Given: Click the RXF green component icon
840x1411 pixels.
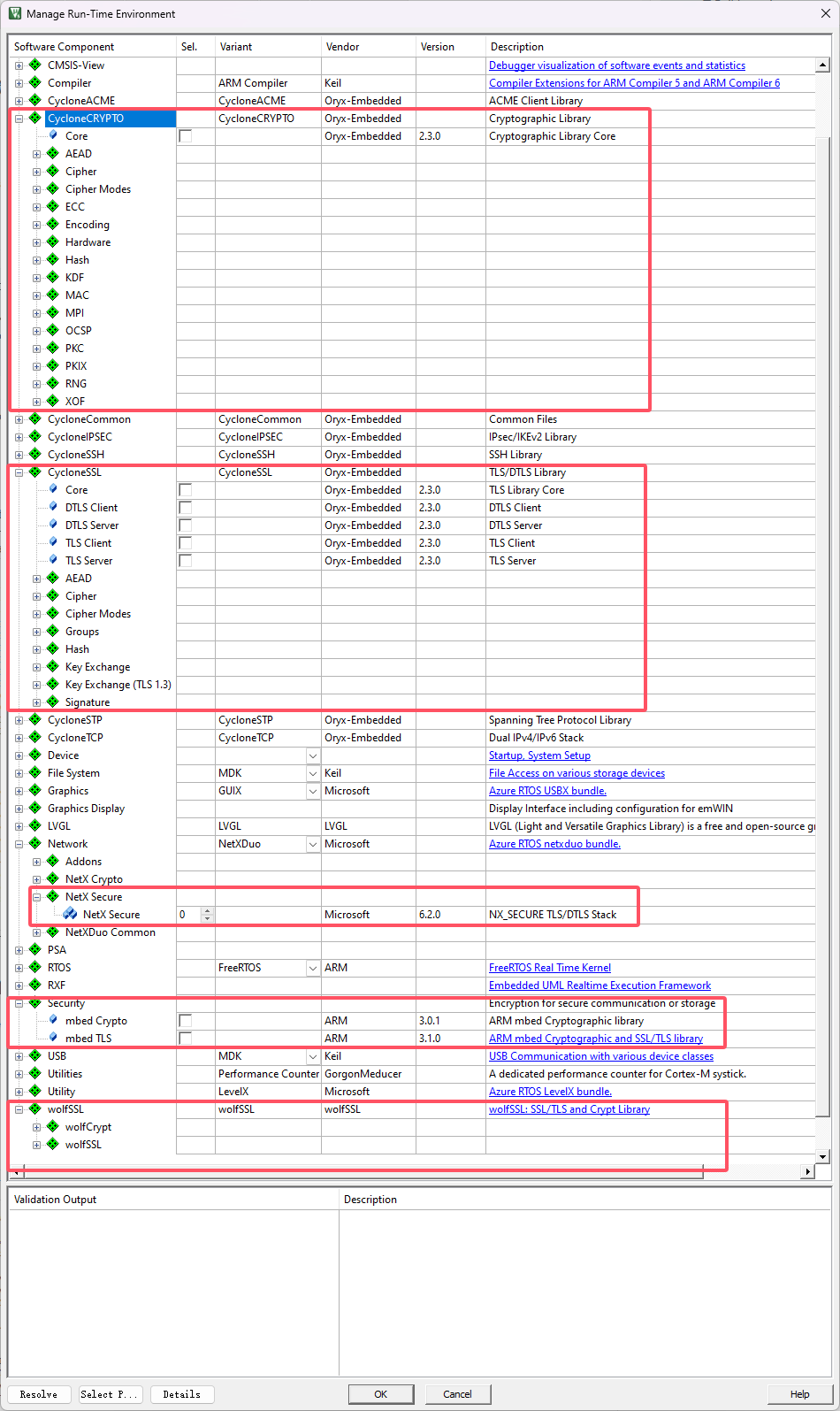Looking at the screenshot, I should click(34, 985).
